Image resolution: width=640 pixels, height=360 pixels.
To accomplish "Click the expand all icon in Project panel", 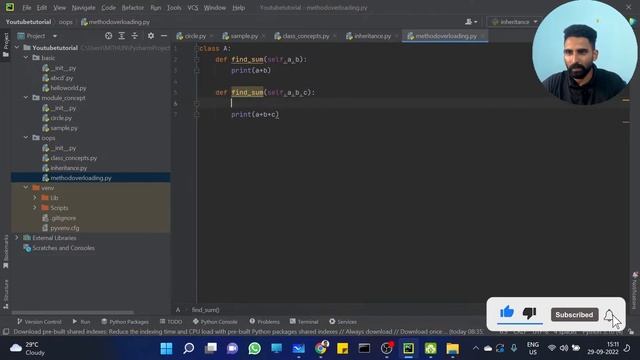I will click(122, 36).
